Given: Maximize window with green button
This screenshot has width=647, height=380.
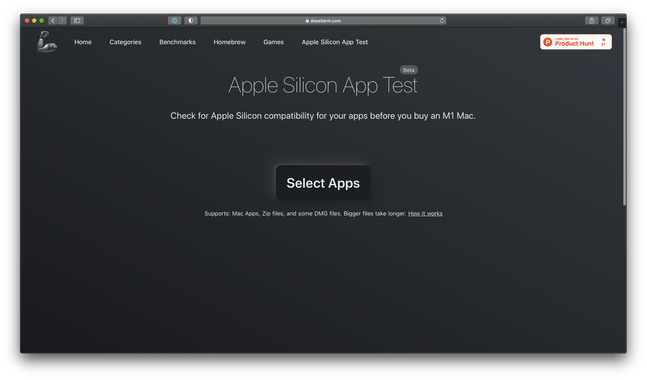Looking at the screenshot, I should (41, 20).
